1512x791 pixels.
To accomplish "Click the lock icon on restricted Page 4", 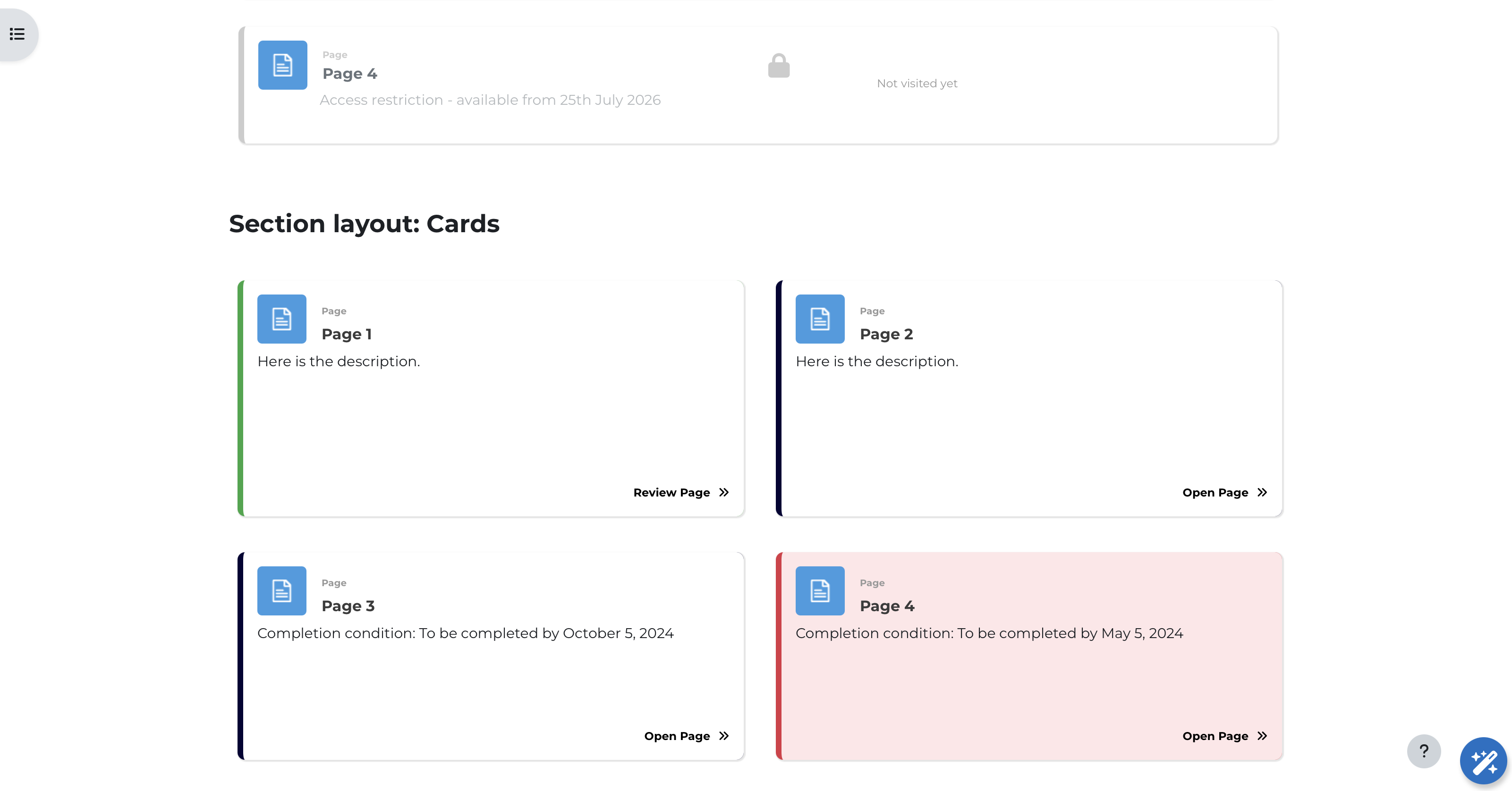I will 778,66.
